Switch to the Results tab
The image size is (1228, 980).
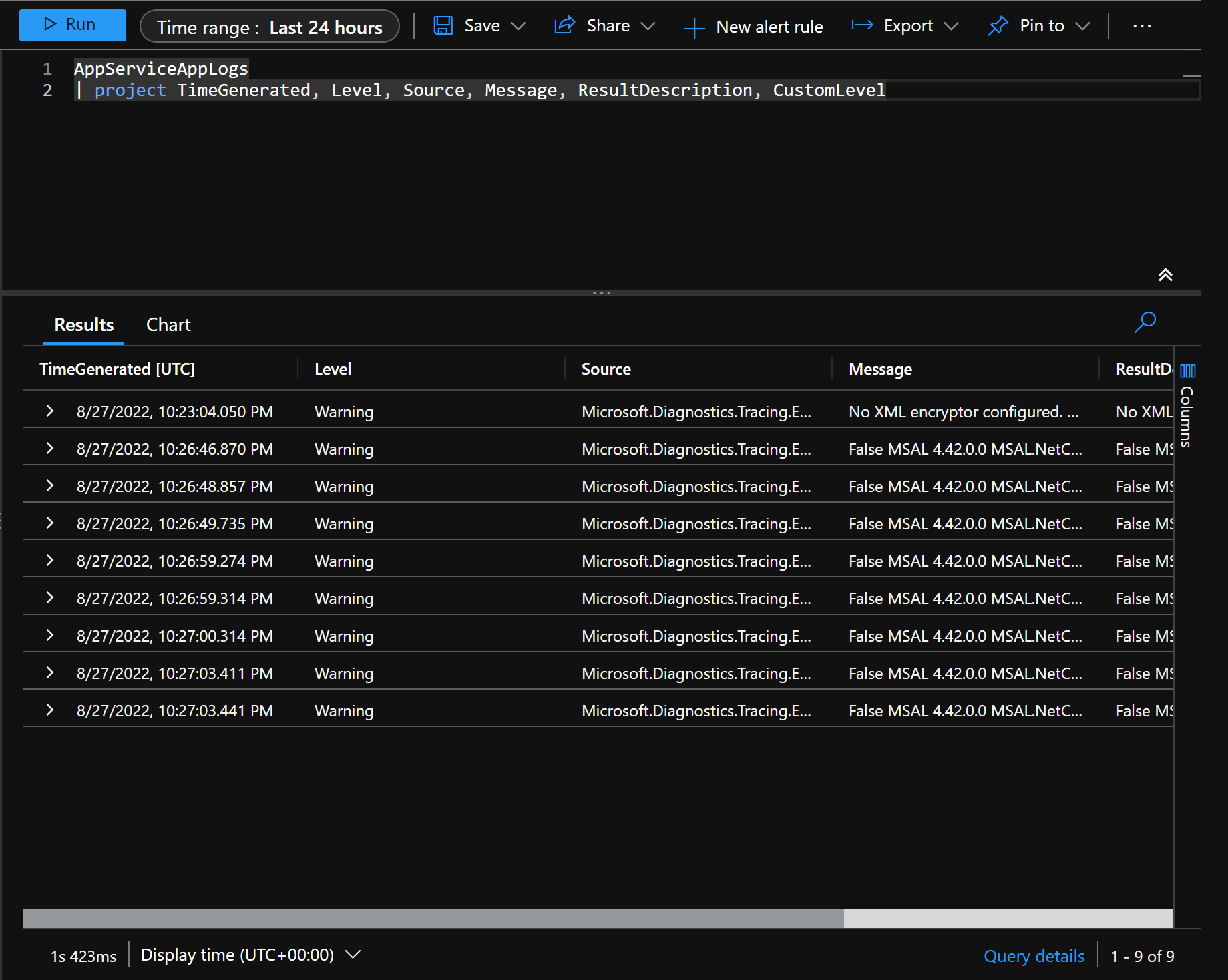[x=83, y=325]
